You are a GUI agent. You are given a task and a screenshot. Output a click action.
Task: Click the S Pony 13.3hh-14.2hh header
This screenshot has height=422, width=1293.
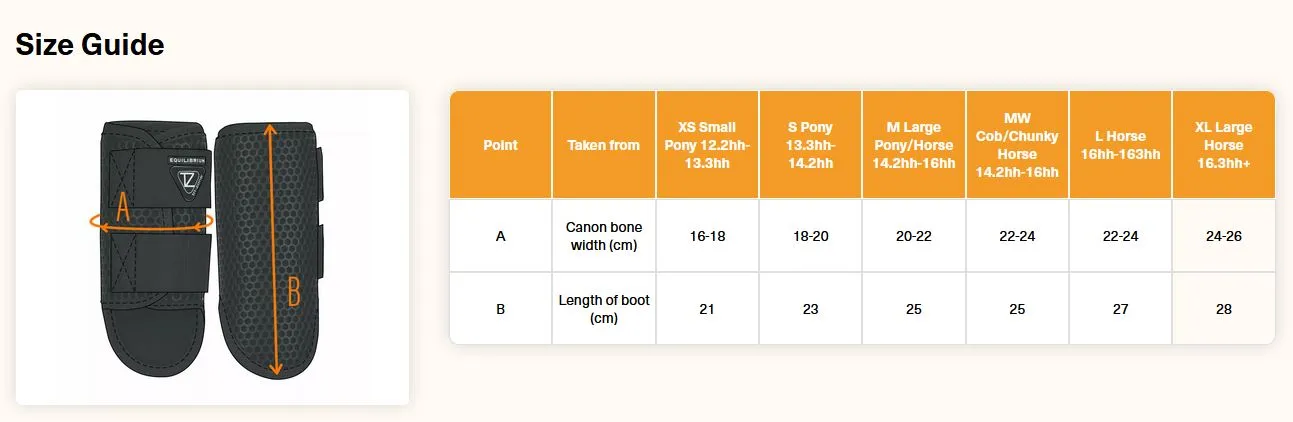(811, 145)
